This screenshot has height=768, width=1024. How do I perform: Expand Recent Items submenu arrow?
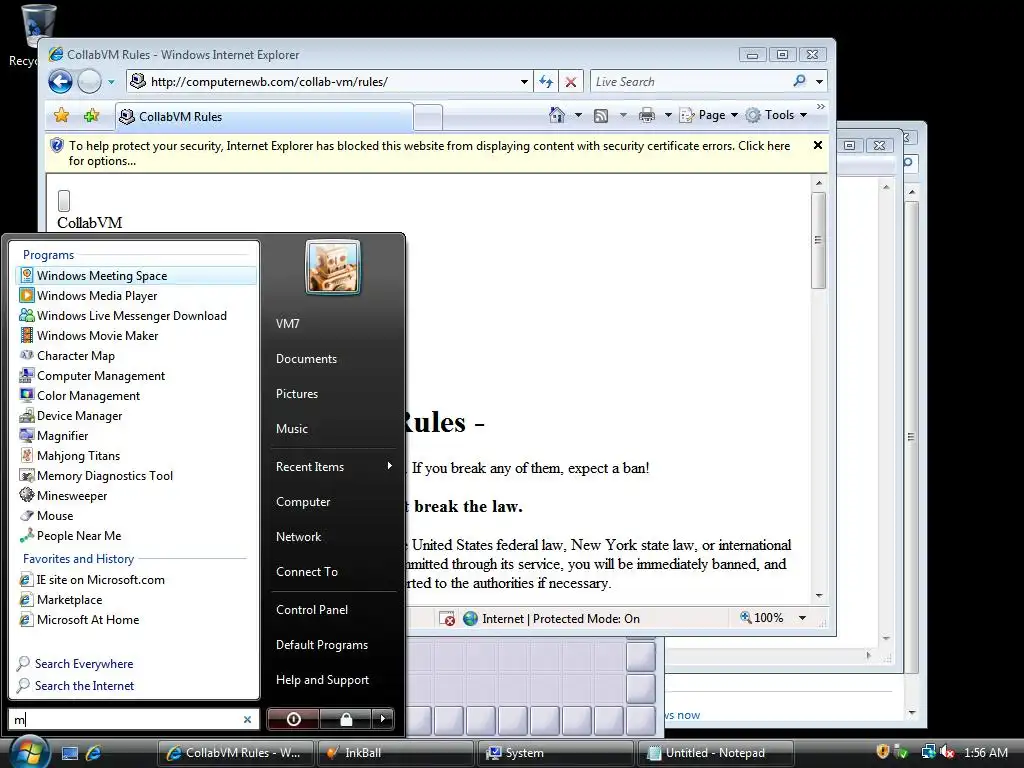[x=390, y=466]
